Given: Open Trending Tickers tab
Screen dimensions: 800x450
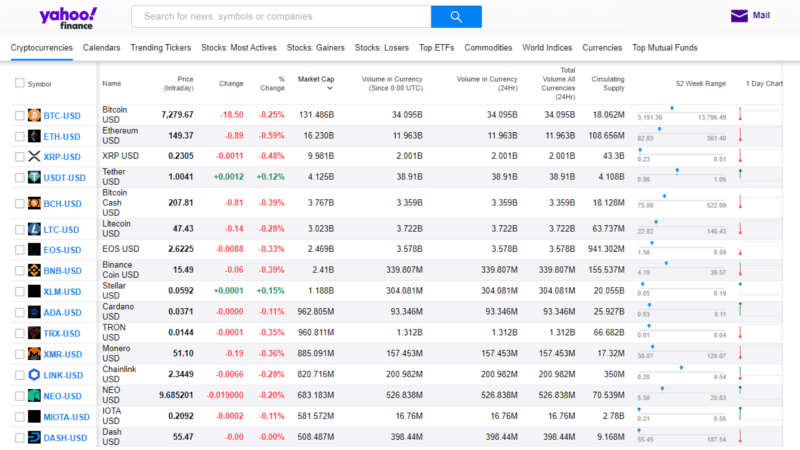Looking at the screenshot, I should [161, 48].
